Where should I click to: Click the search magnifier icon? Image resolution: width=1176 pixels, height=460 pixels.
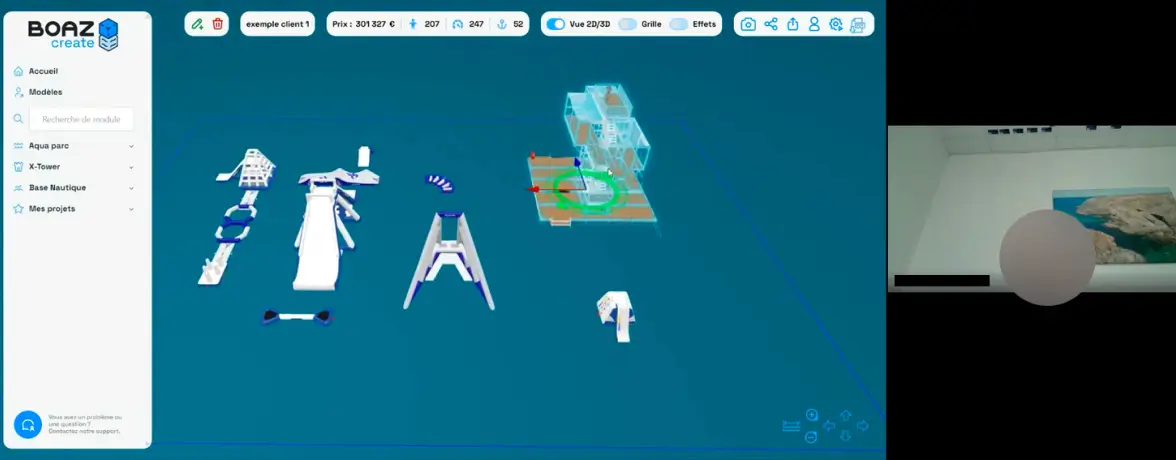[x=19, y=119]
